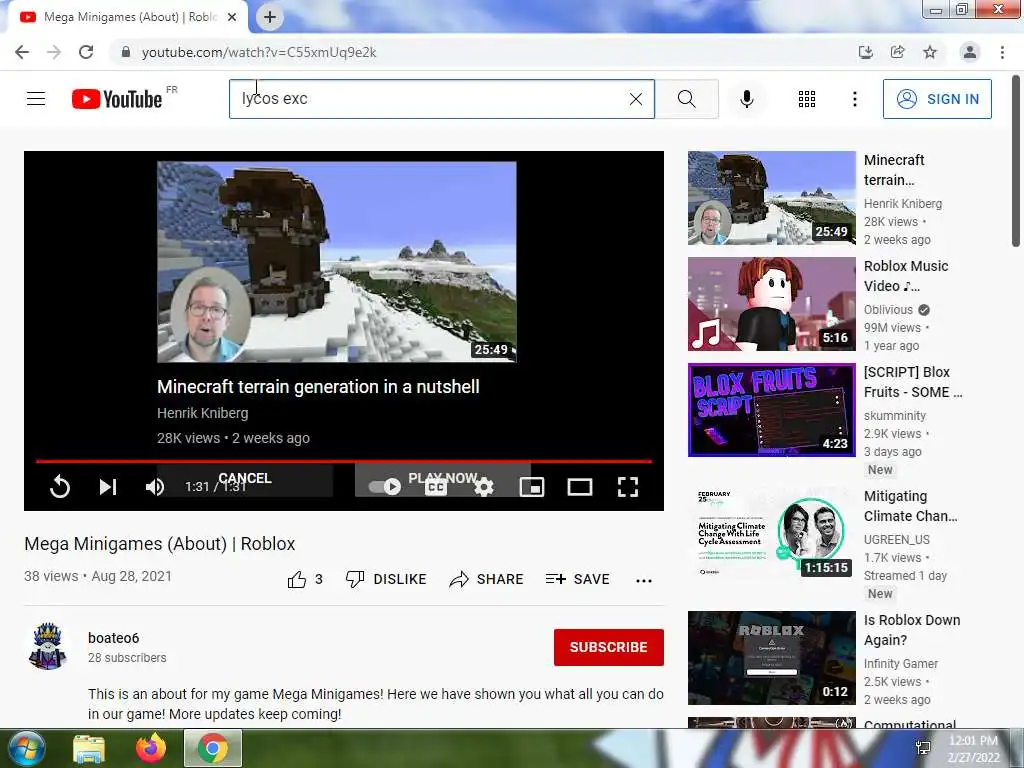This screenshot has height=768, width=1024.
Task: Submit search with magnifier button
Action: (x=686, y=99)
